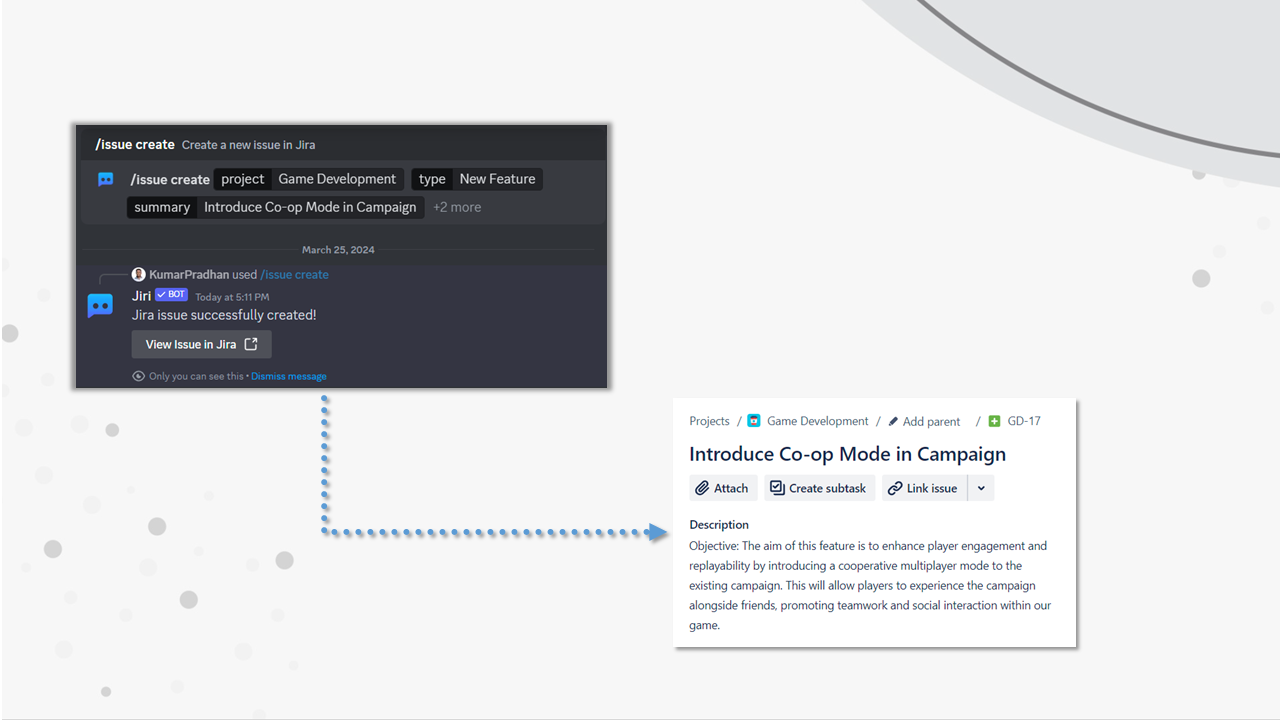1280x720 pixels.
Task: Click the Jiri bot icon beside the command input
Action: [x=105, y=180]
